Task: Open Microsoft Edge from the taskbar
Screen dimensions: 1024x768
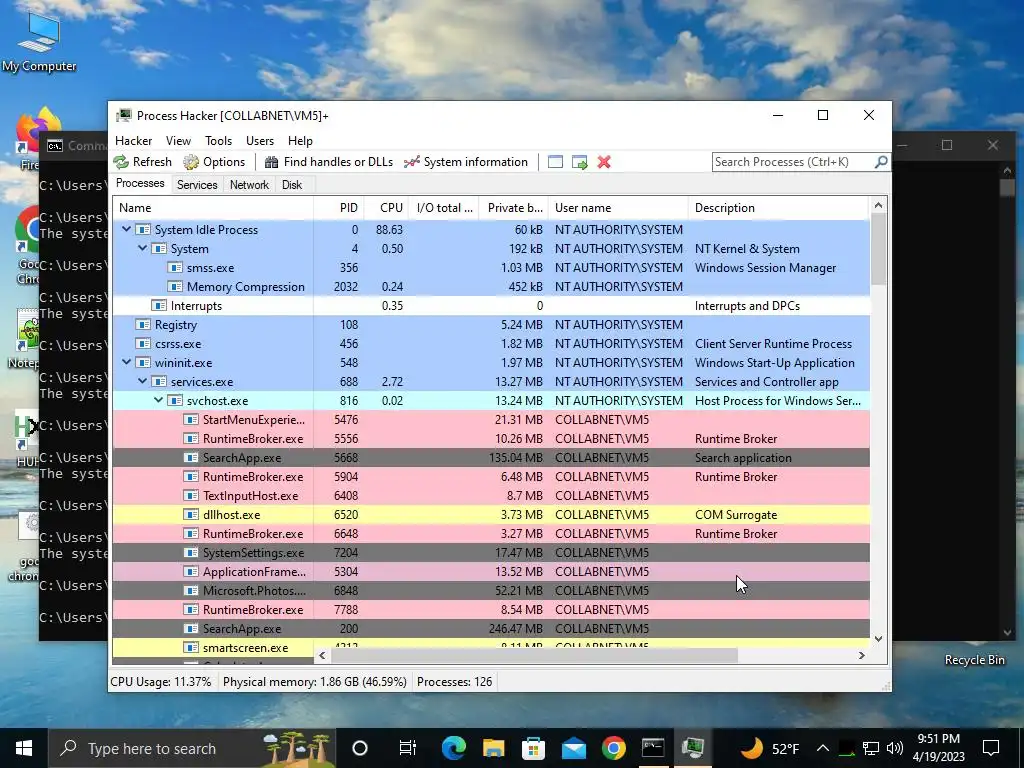Action: tap(453, 748)
